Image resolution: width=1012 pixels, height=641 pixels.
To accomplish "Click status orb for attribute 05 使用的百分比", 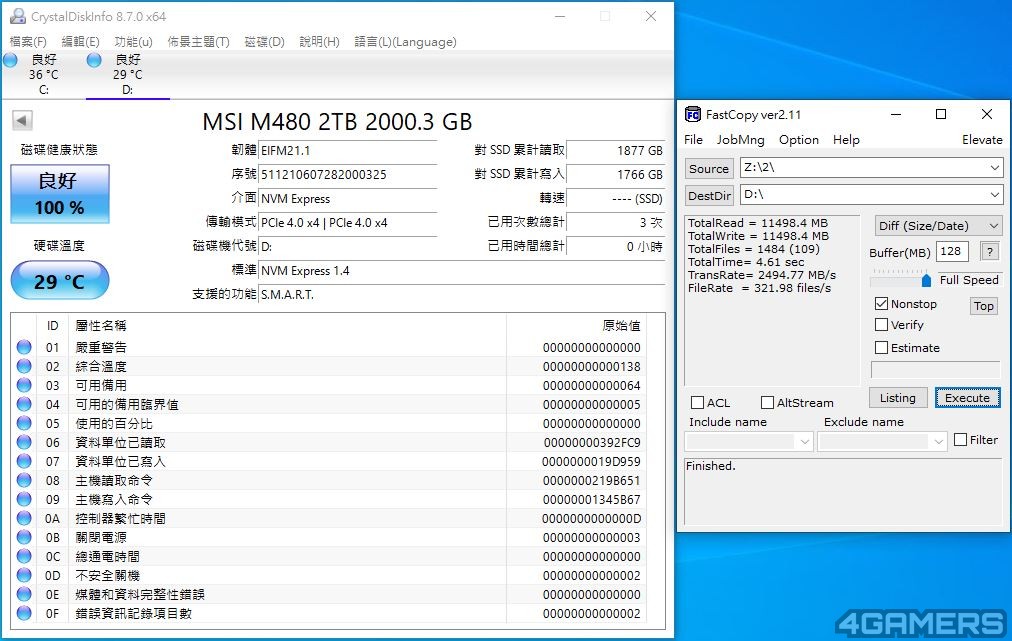I will pyautogui.click(x=24, y=423).
